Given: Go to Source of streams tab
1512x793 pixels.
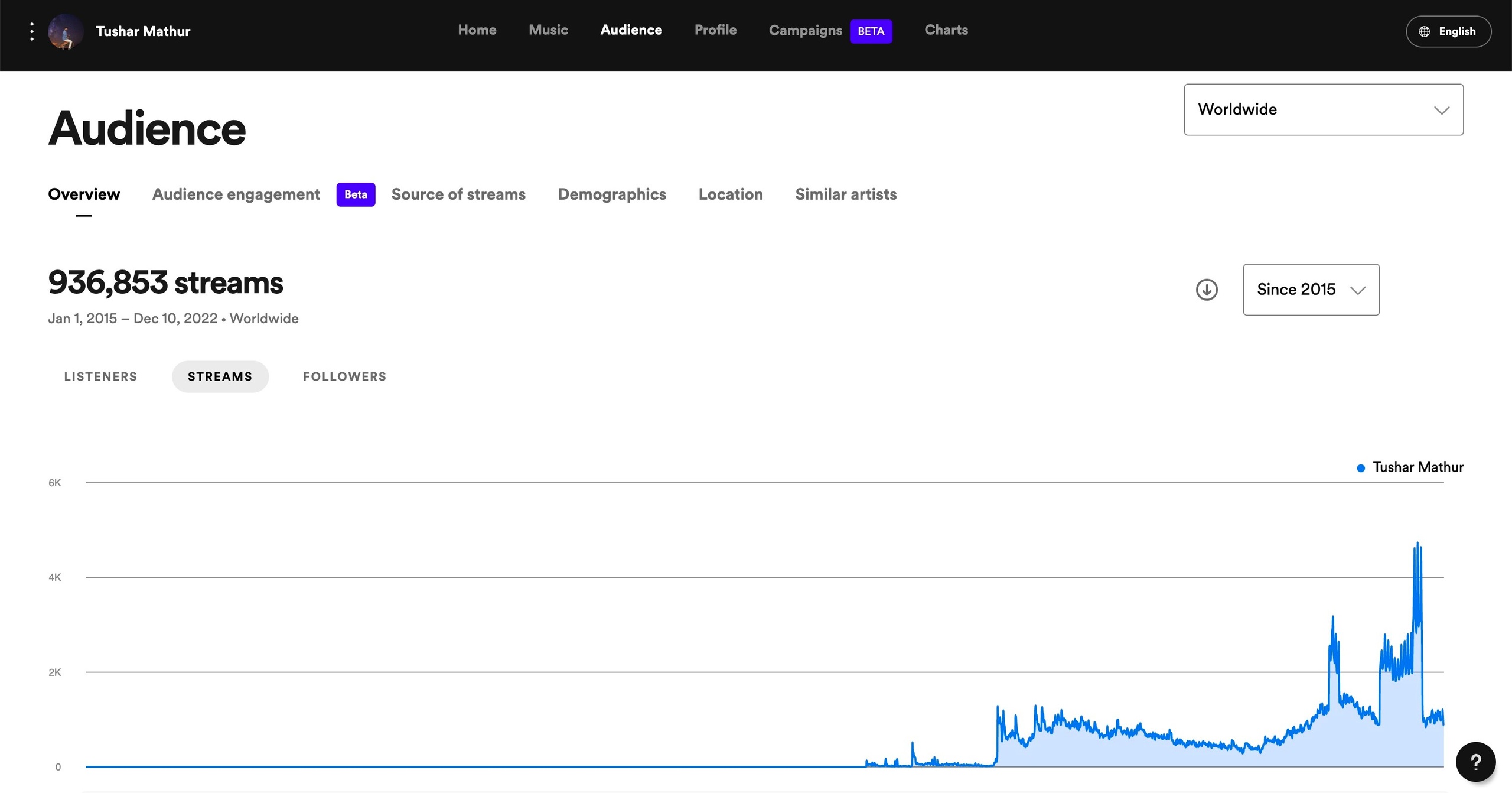Looking at the screenshot, I should (x=458, y=194).
